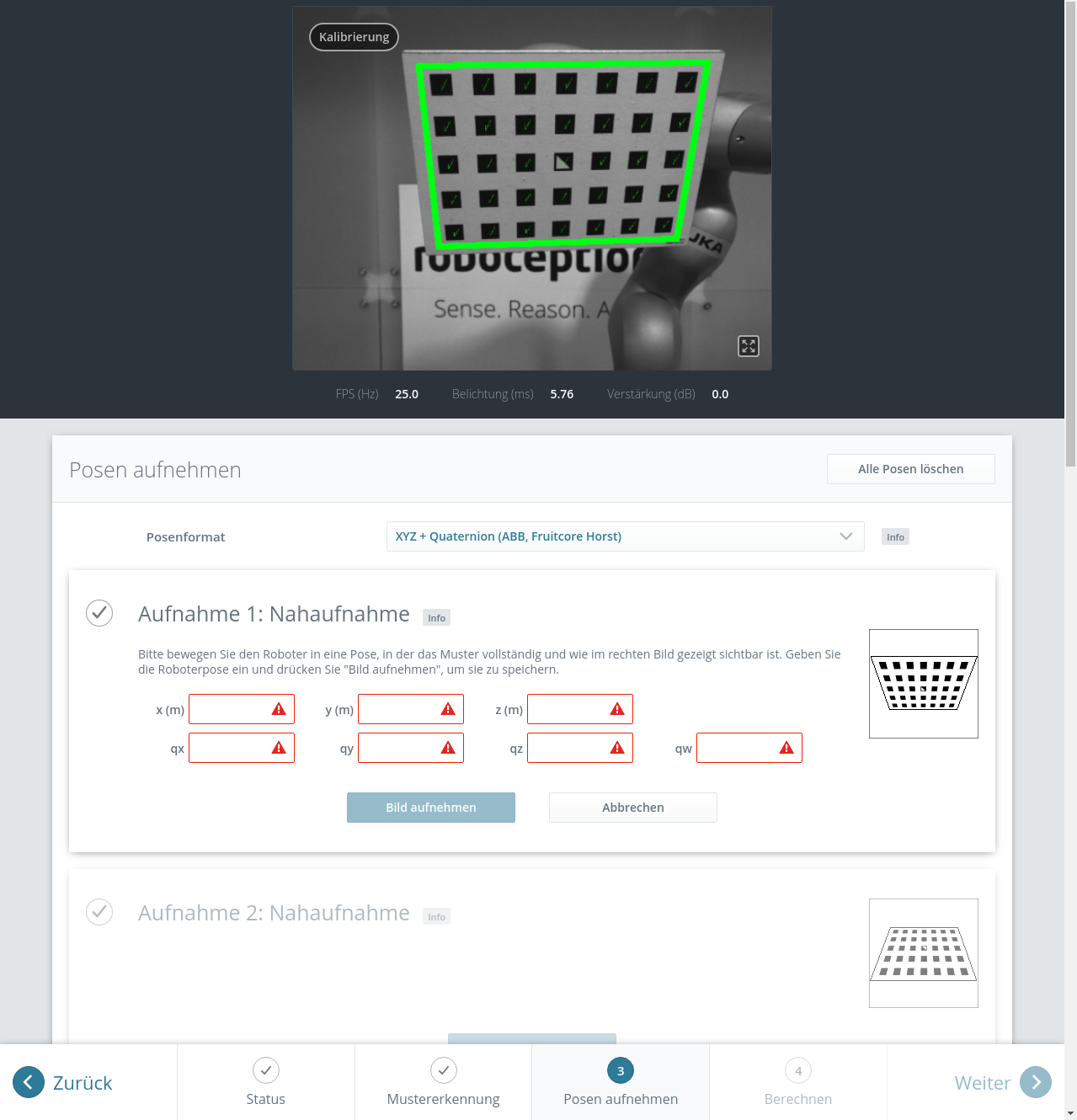1077x1120 pixels.
Task: Click the Info badge beside Aufnahme 2
Action: (436, 916)
